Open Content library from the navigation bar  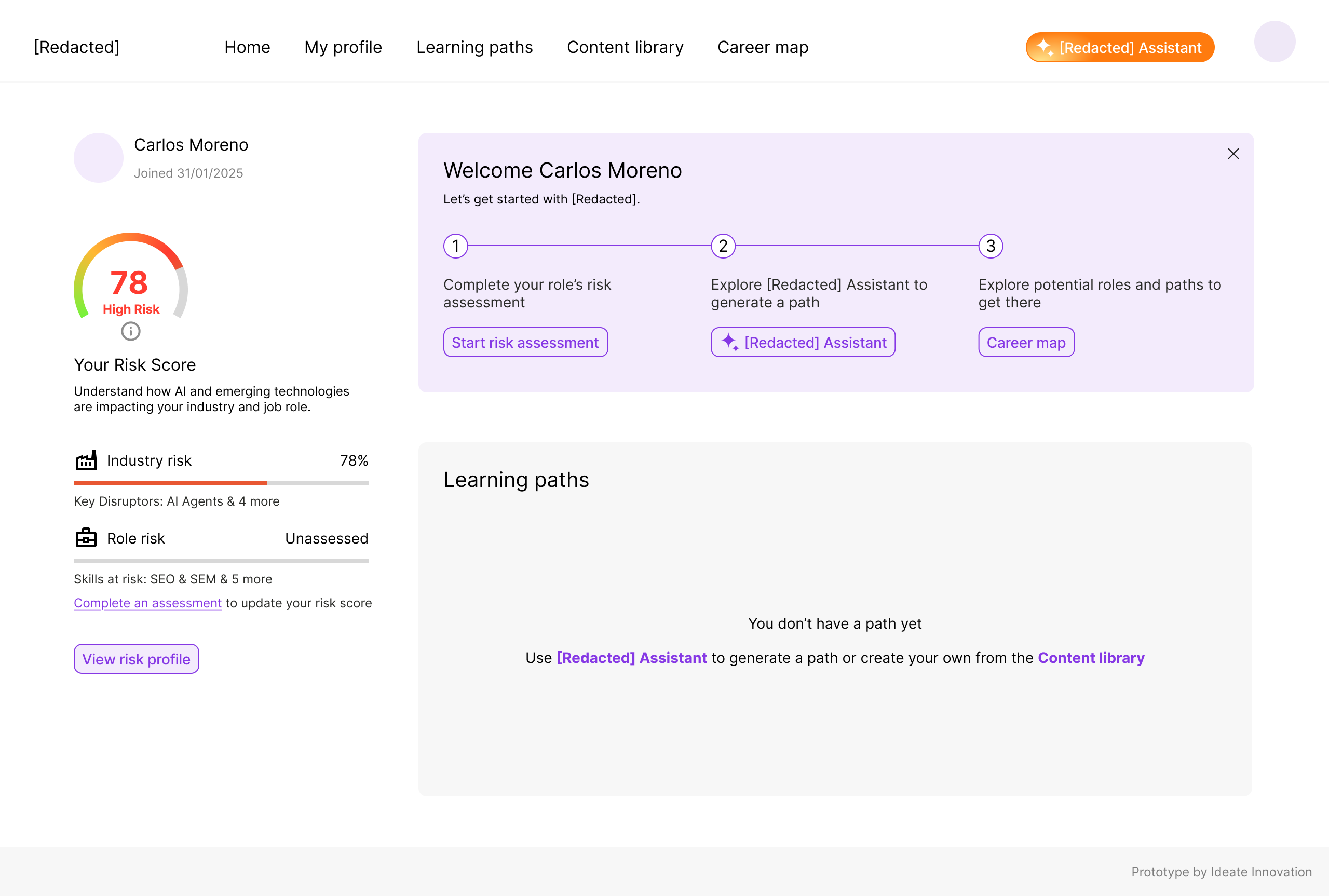pos(625,47)
